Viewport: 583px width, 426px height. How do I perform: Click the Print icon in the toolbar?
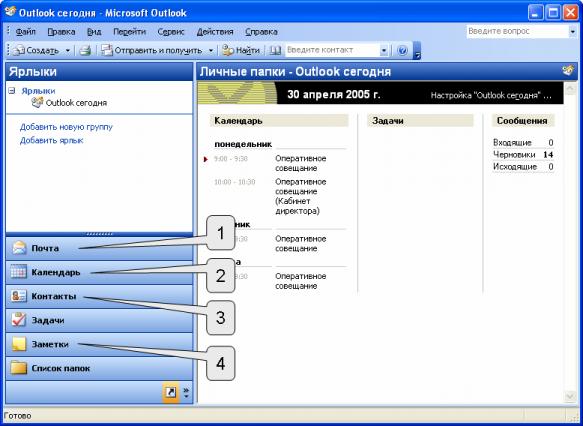tap(85, 50)
